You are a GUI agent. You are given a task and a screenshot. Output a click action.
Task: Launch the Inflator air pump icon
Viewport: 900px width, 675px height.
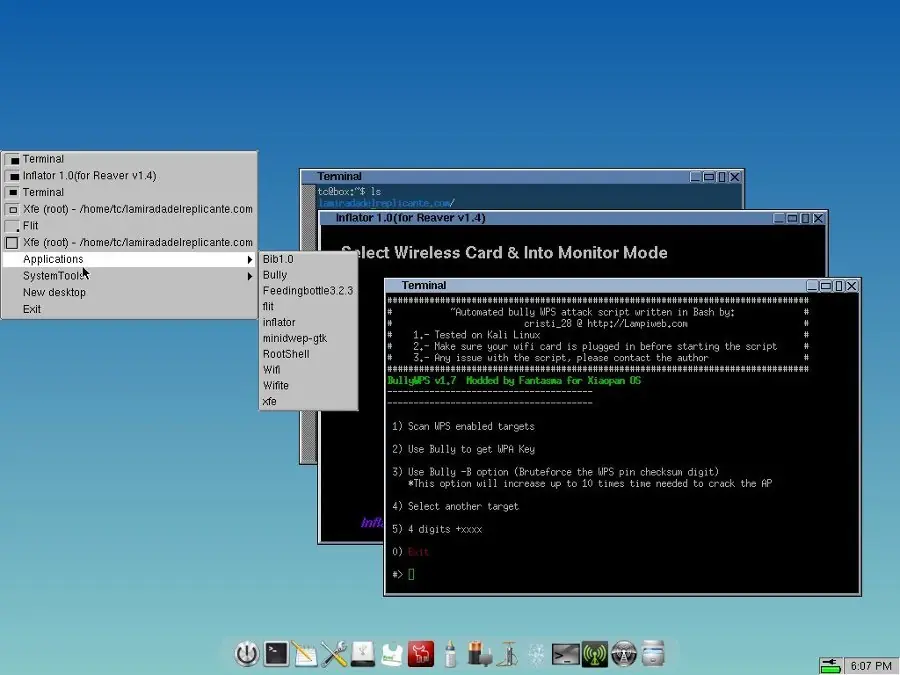tap(508, 654)
